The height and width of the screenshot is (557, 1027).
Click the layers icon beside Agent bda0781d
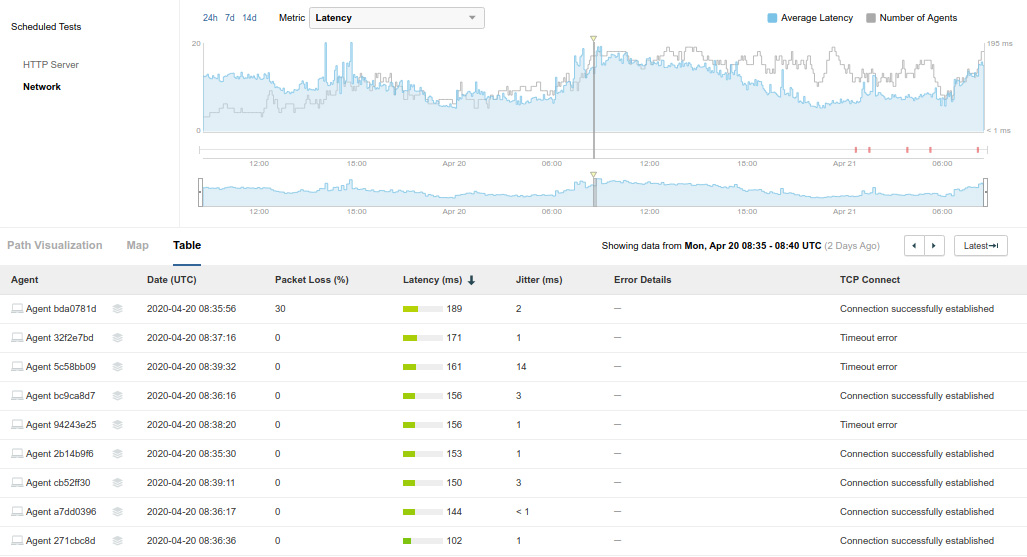coord(117,309)
